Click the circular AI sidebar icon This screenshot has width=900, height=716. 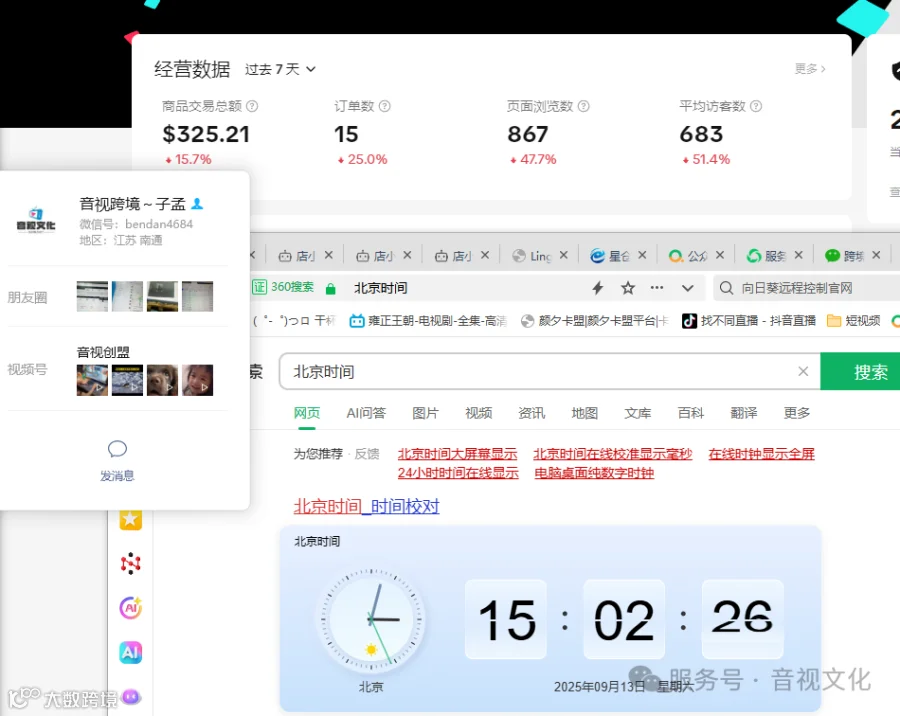(x=130, y=607)
